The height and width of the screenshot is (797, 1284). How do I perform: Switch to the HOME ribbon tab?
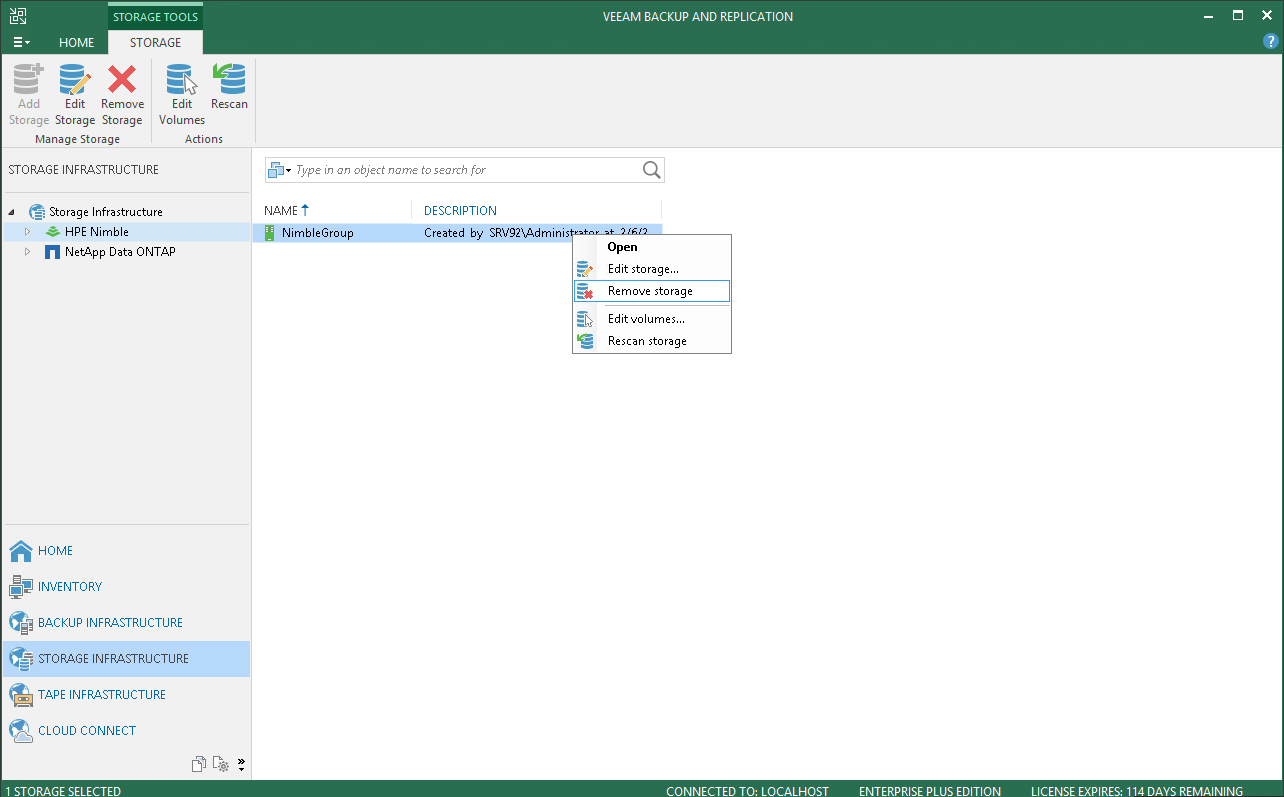point(77,43)
